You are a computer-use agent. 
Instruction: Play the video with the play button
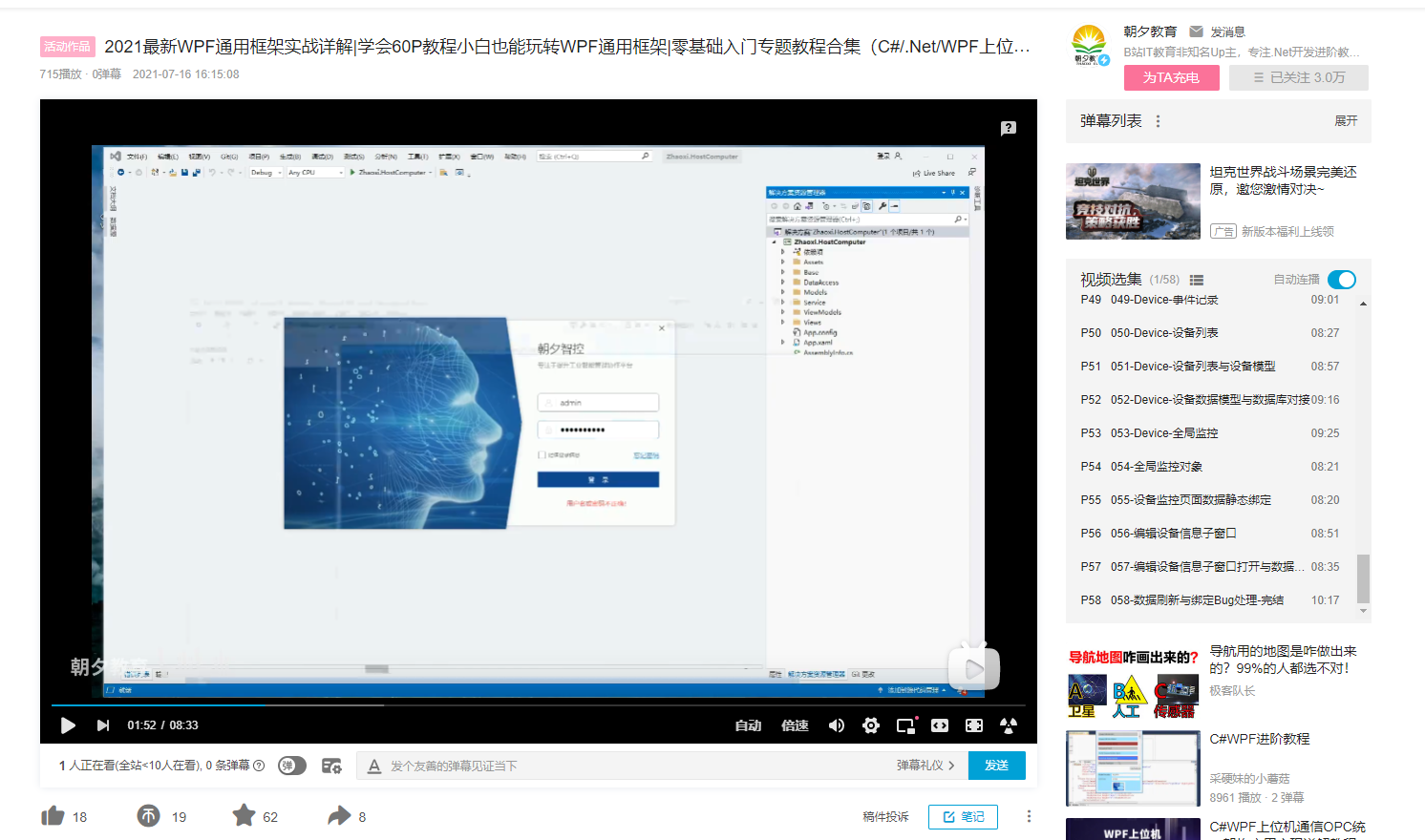[x=68, y=725]
